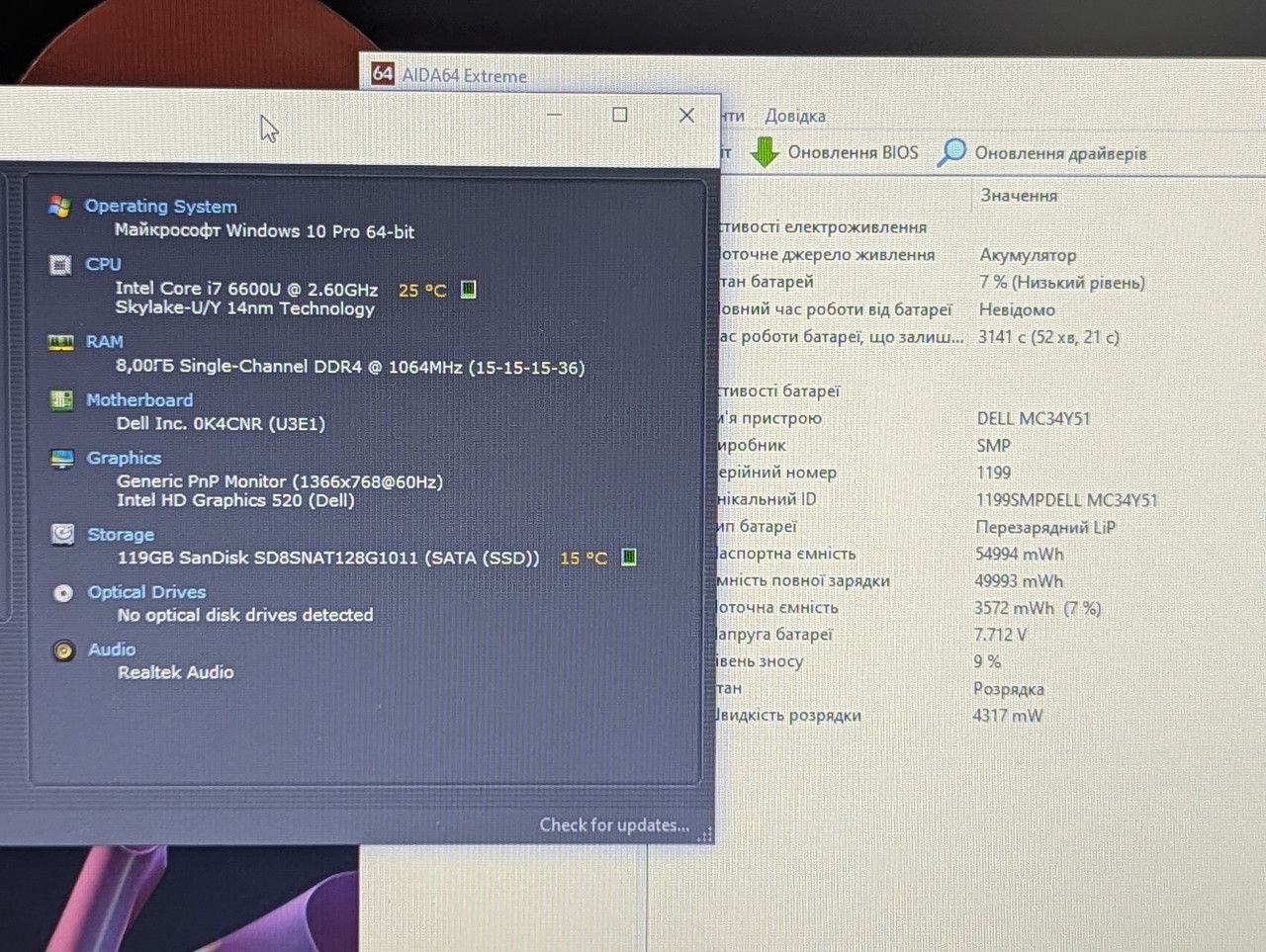The width and height of the screenshot is (1266, 952).
Task: Select the Skylake-U/Y 14nm Technology line
Action: tap(245, 308)
